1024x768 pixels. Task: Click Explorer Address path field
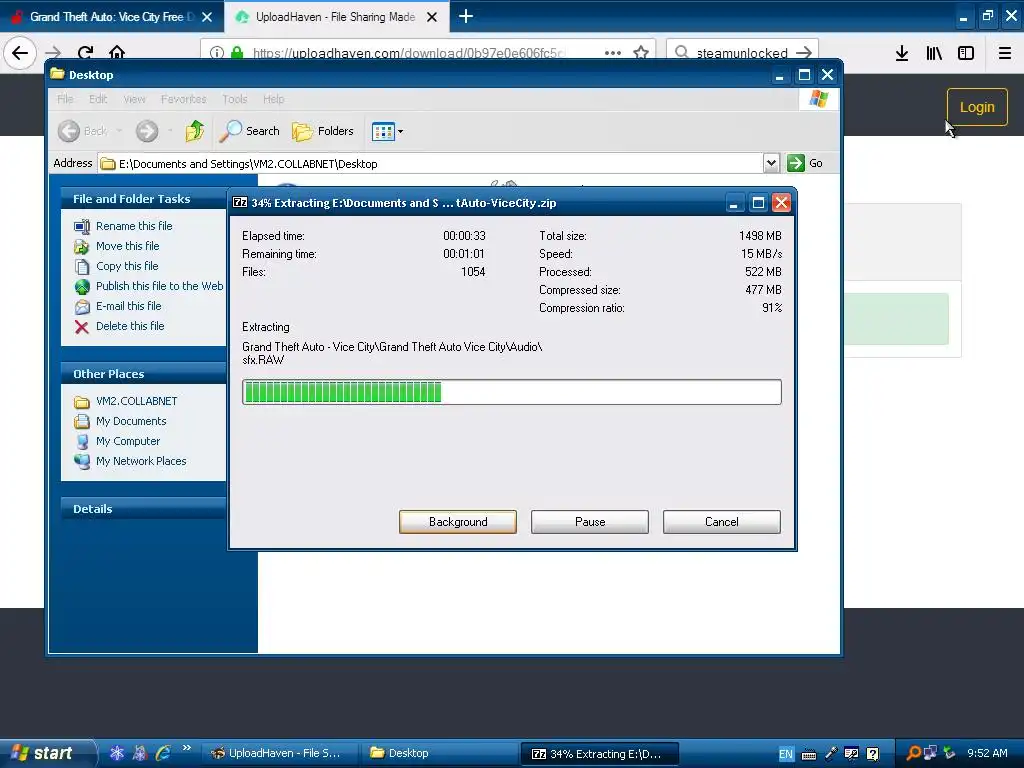(430, 164)
